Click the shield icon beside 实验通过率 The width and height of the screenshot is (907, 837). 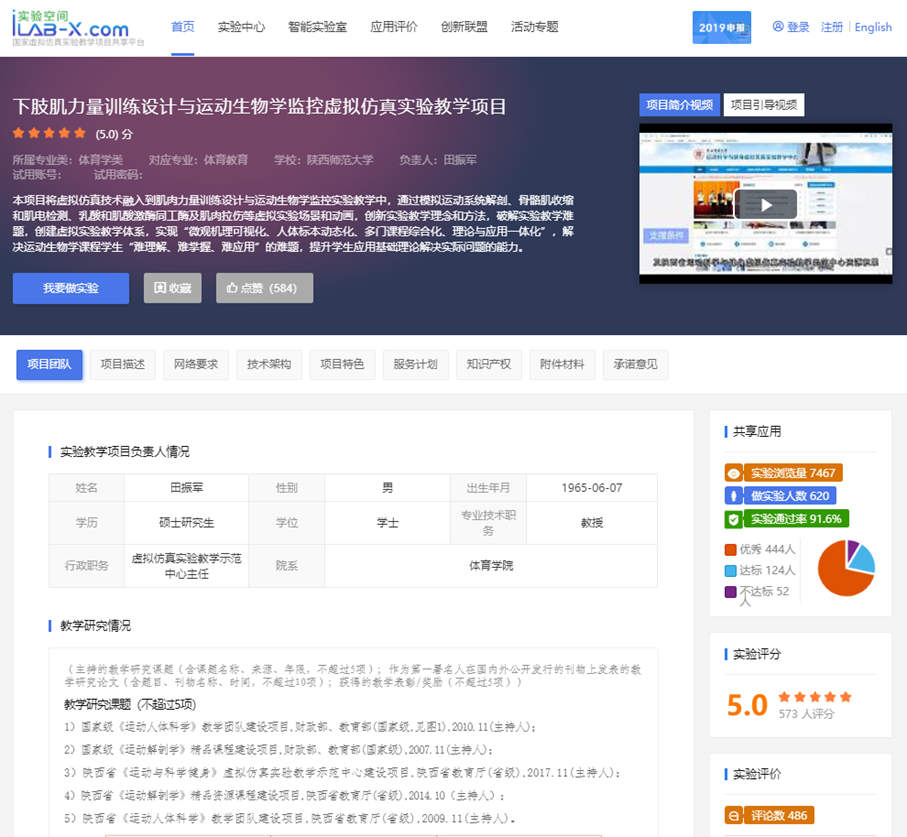click(734, 519)
